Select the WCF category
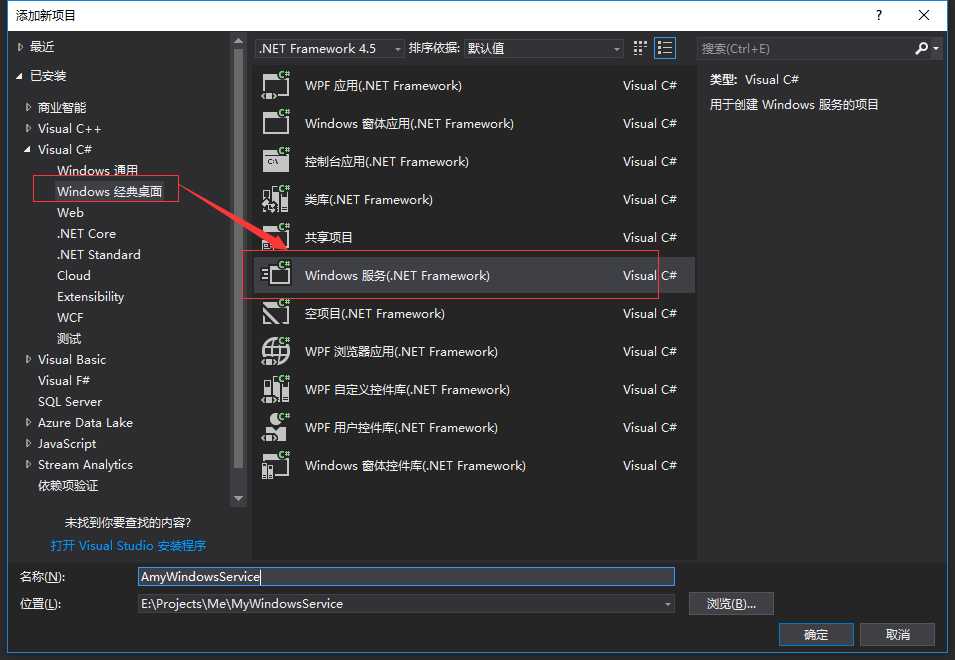Viewport: 955px width, 660px height. [70, 318]
